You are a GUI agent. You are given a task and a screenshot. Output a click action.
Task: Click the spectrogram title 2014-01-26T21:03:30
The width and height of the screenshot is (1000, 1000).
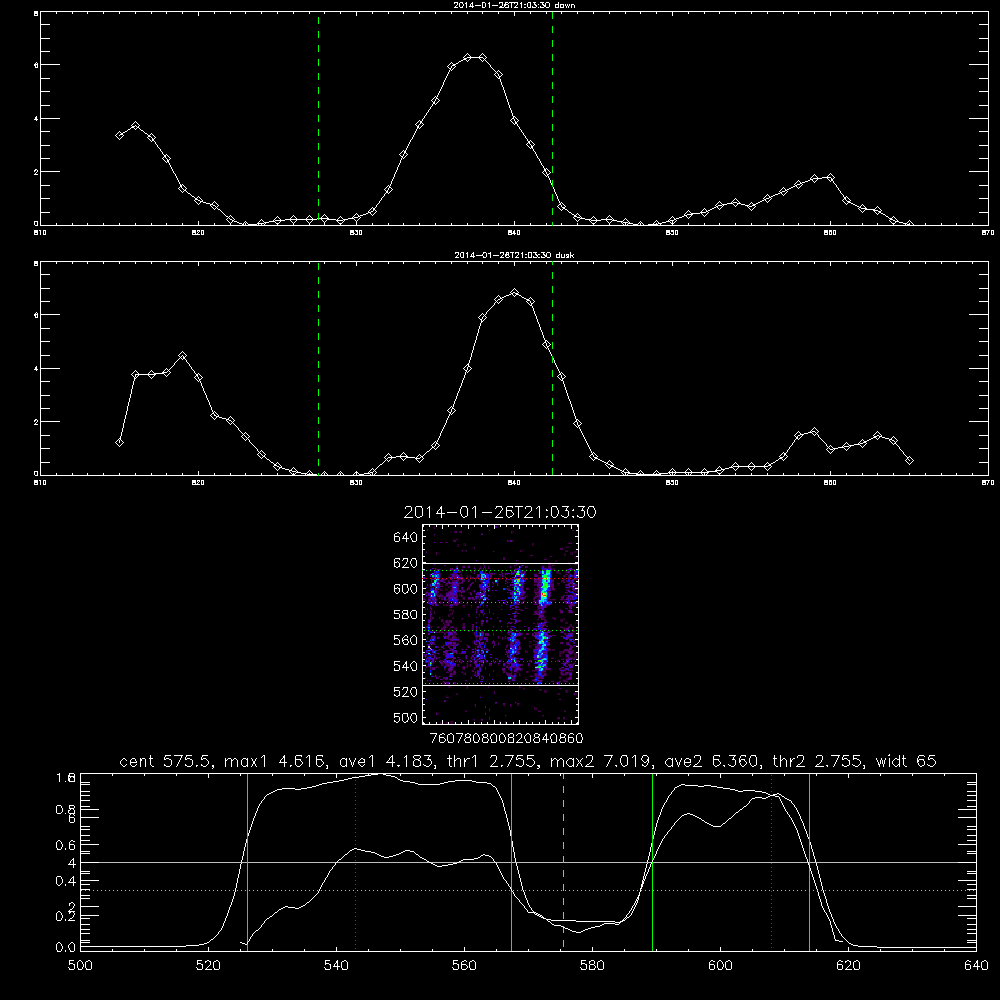click(x=500, y=512)
